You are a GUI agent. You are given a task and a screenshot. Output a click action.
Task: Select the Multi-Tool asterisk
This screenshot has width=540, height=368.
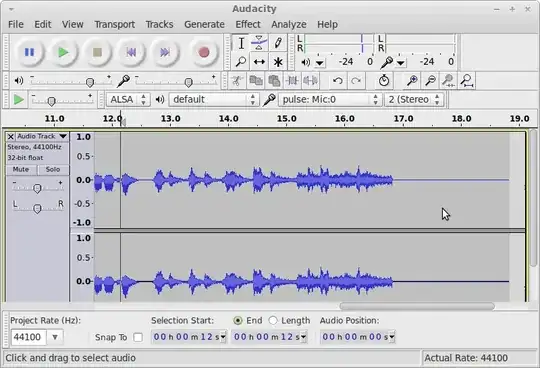(x=278, y=62)
